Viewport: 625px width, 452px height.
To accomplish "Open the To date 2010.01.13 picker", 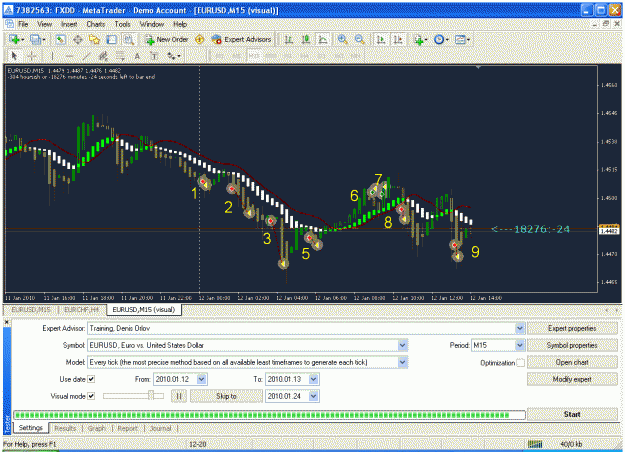I will 314,379.
